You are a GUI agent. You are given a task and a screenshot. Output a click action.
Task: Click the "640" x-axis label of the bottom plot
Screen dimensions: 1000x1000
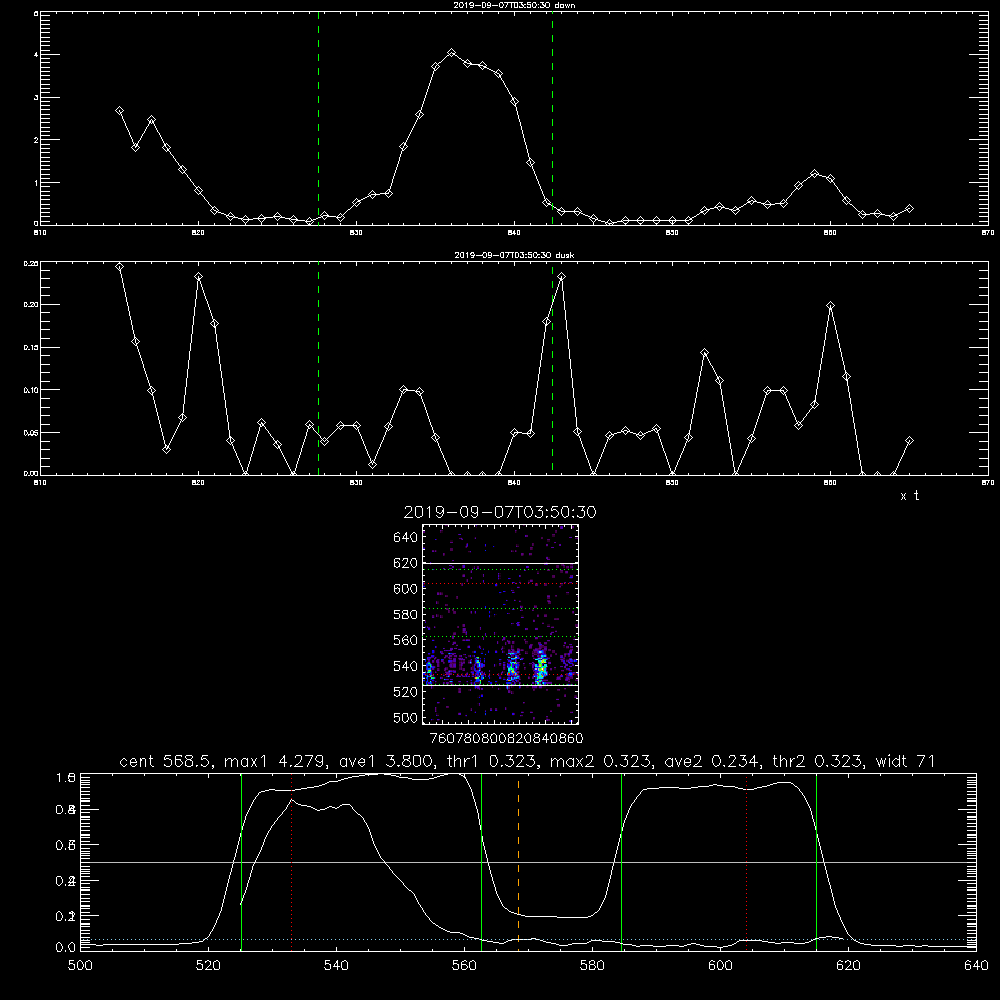[x=976, y=966]
